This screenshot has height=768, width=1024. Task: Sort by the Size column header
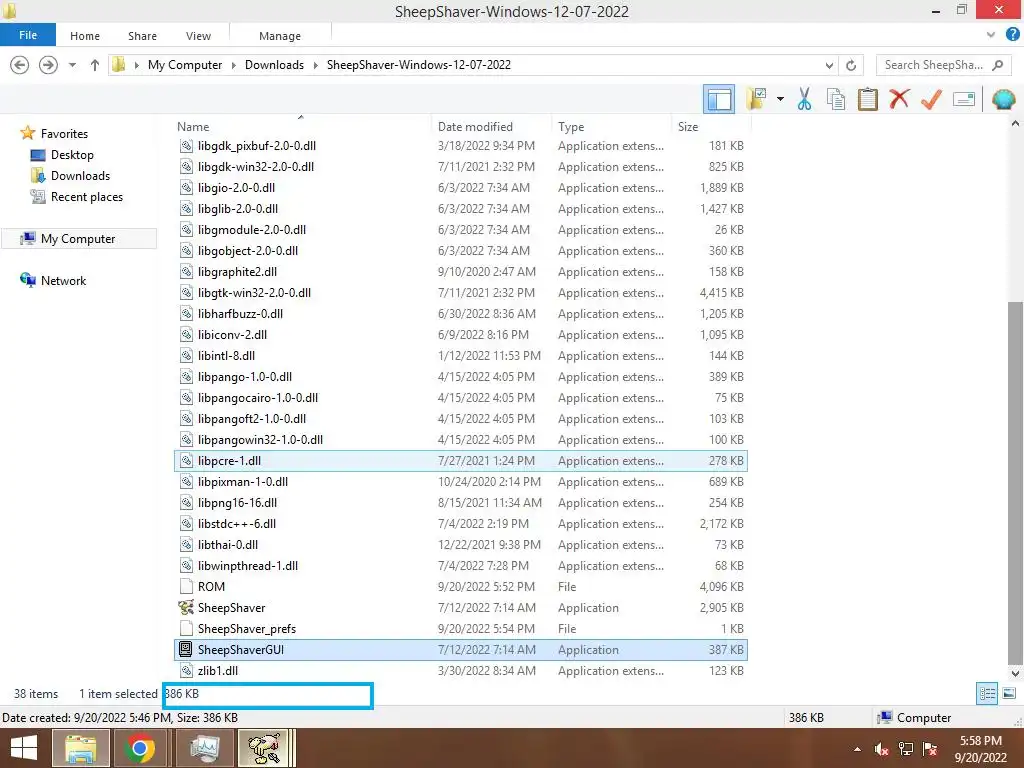point(688,127)
